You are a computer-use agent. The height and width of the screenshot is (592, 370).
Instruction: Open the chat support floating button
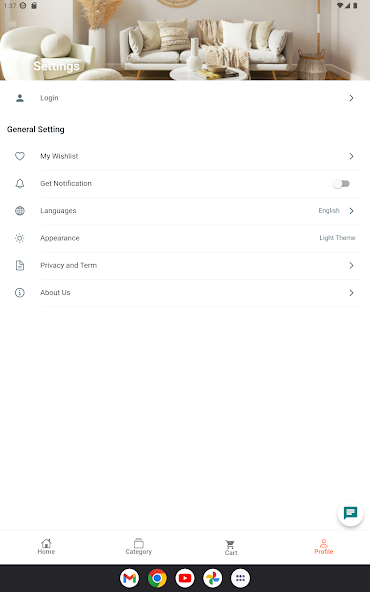[350, 513]
